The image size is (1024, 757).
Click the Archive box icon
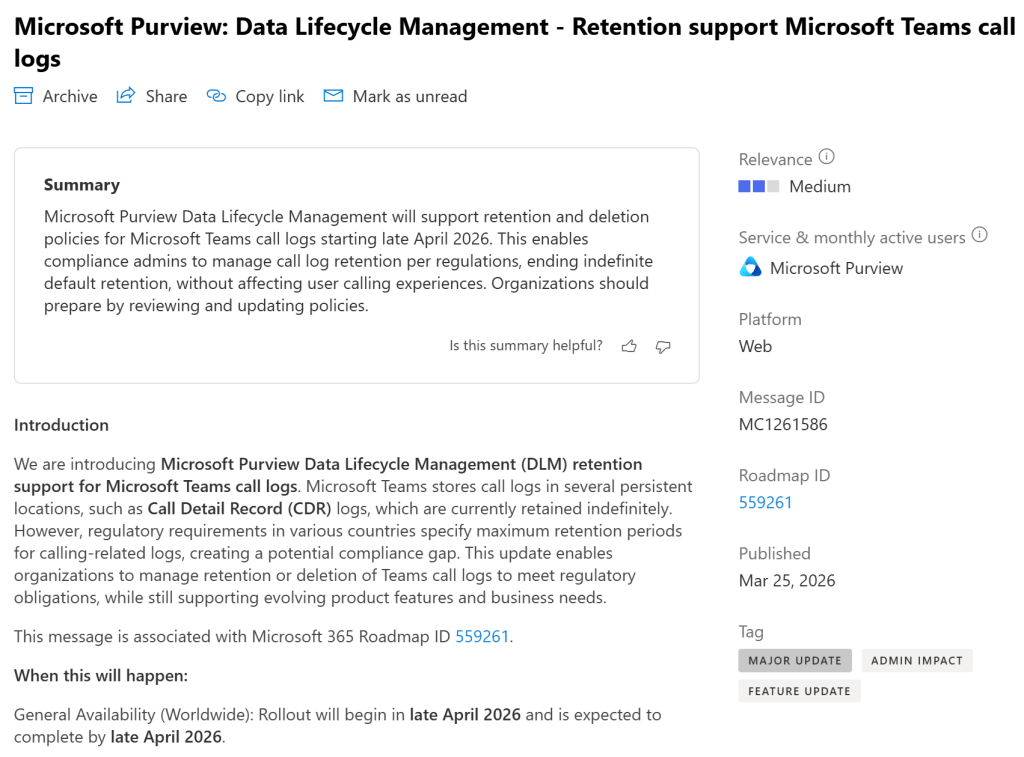coord(23,96)
